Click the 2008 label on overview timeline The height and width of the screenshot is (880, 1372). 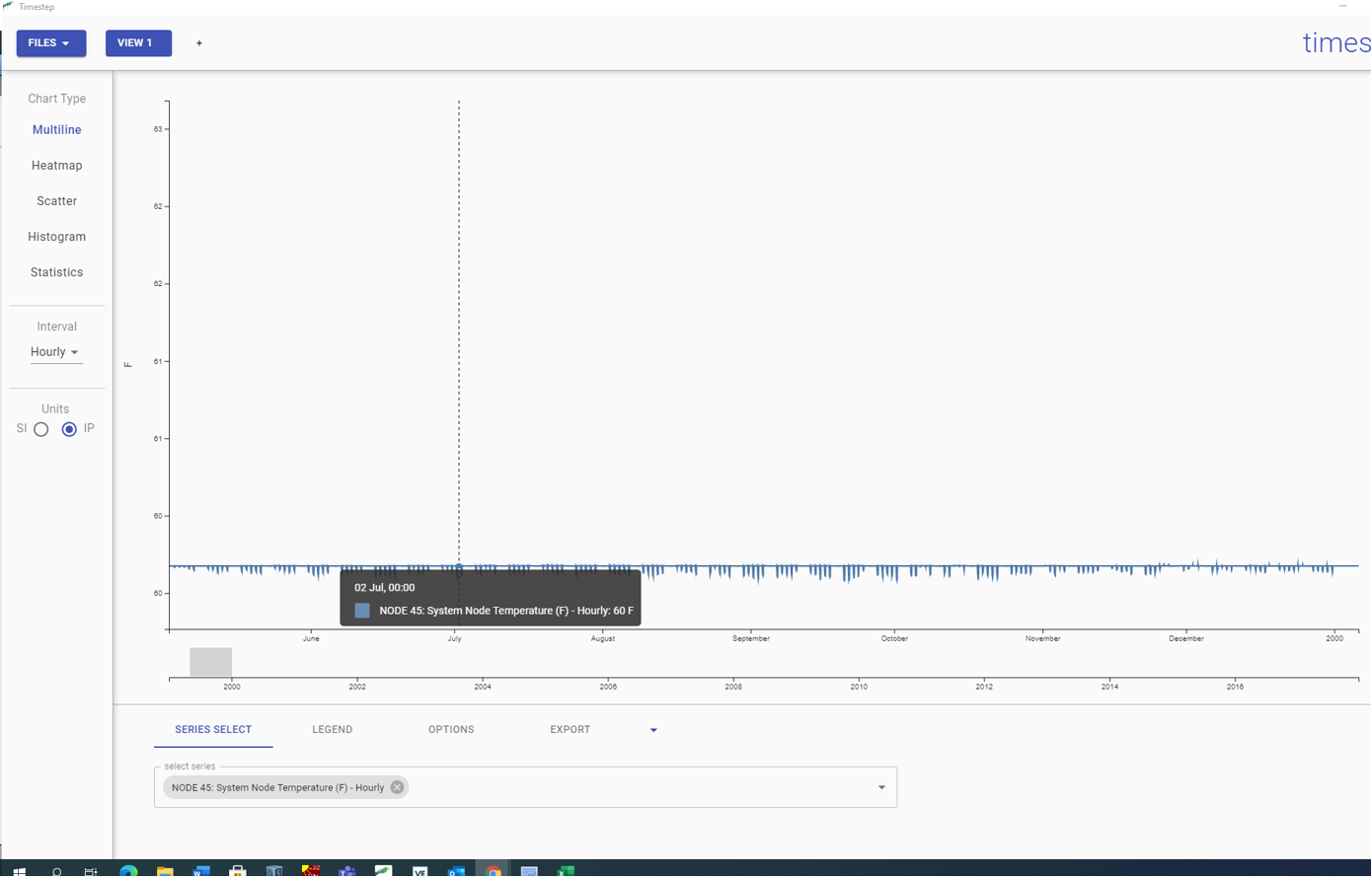click(733, 688)
